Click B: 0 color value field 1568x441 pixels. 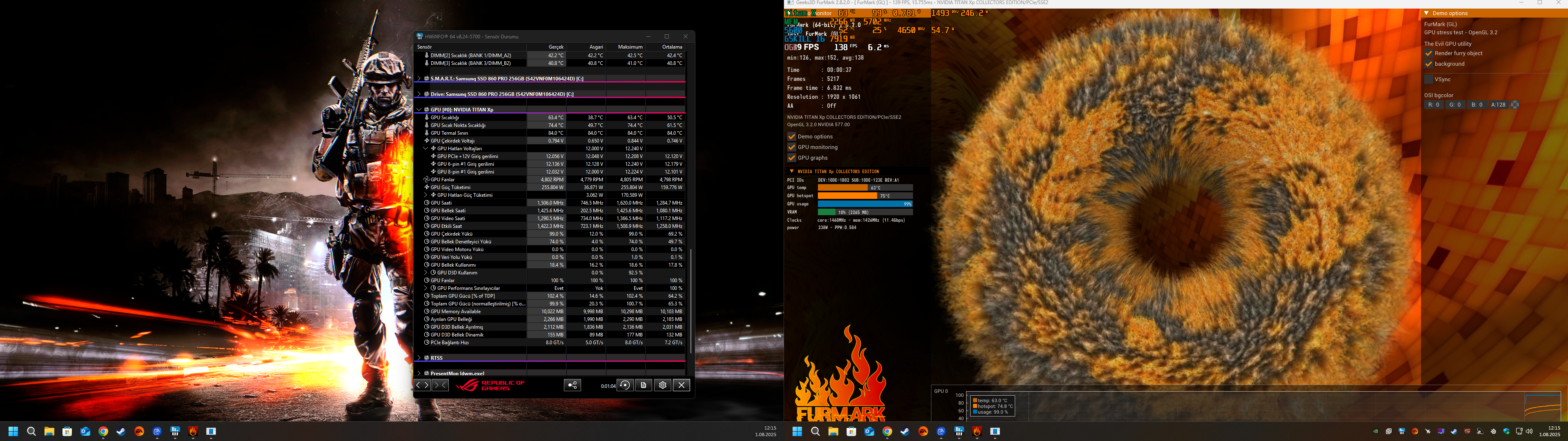click(1477, 105)
